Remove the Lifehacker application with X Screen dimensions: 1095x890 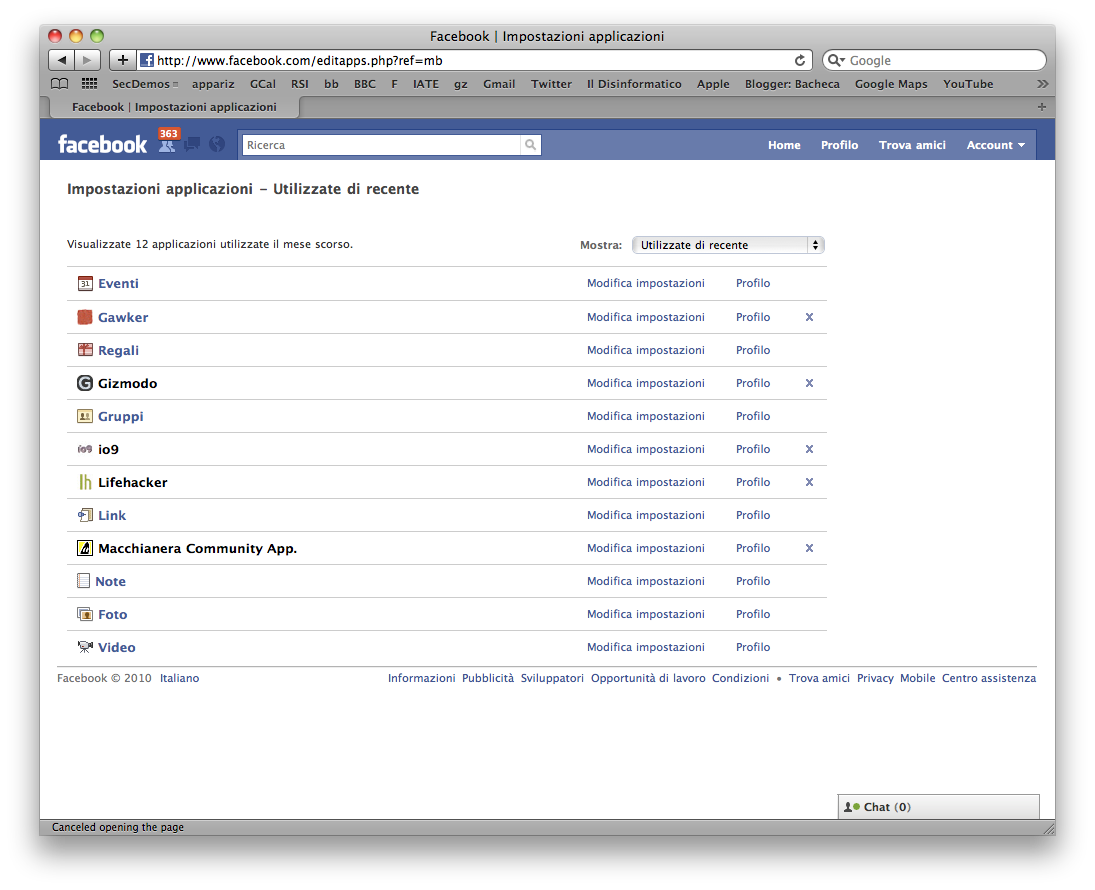pos(809,482)
